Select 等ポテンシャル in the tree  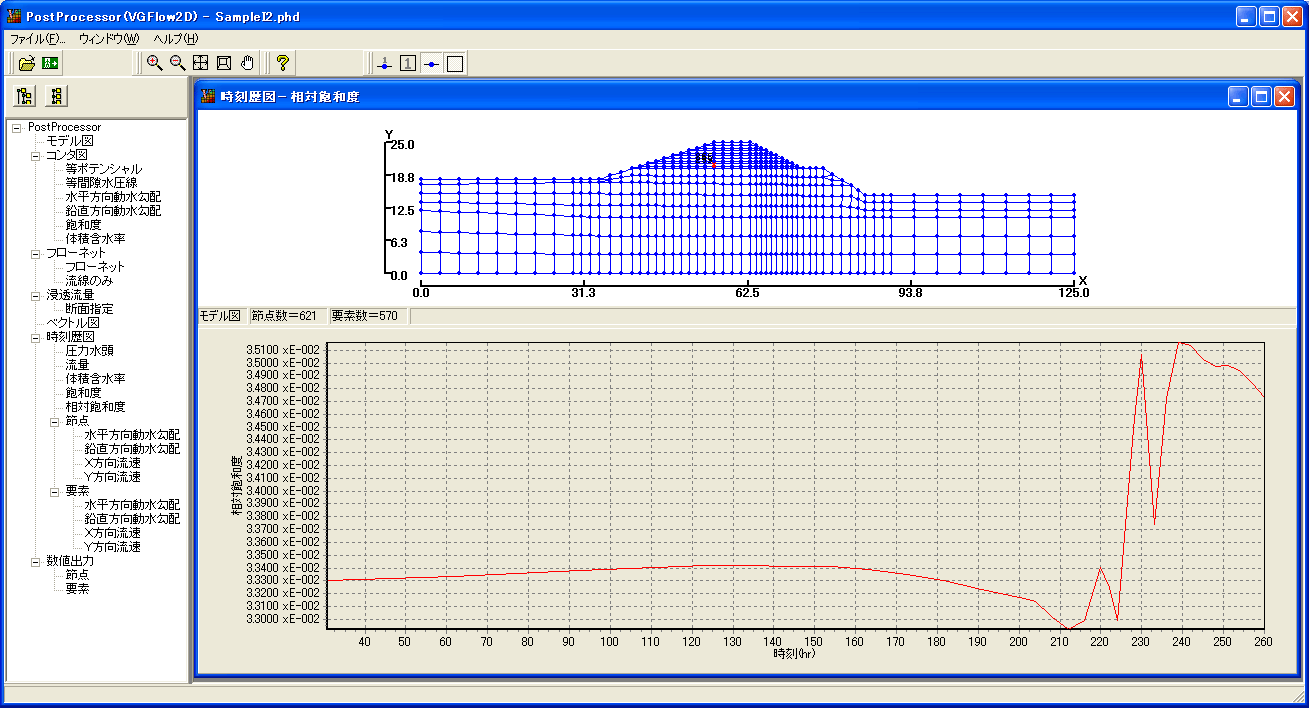103,169
